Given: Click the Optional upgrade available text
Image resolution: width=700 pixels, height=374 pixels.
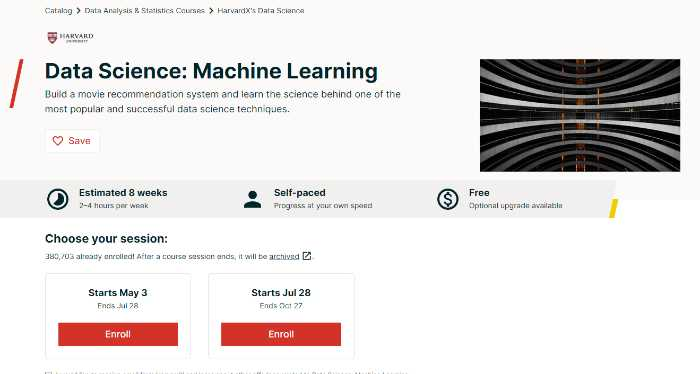Looking at the screenshot, I should coord(516,206).
